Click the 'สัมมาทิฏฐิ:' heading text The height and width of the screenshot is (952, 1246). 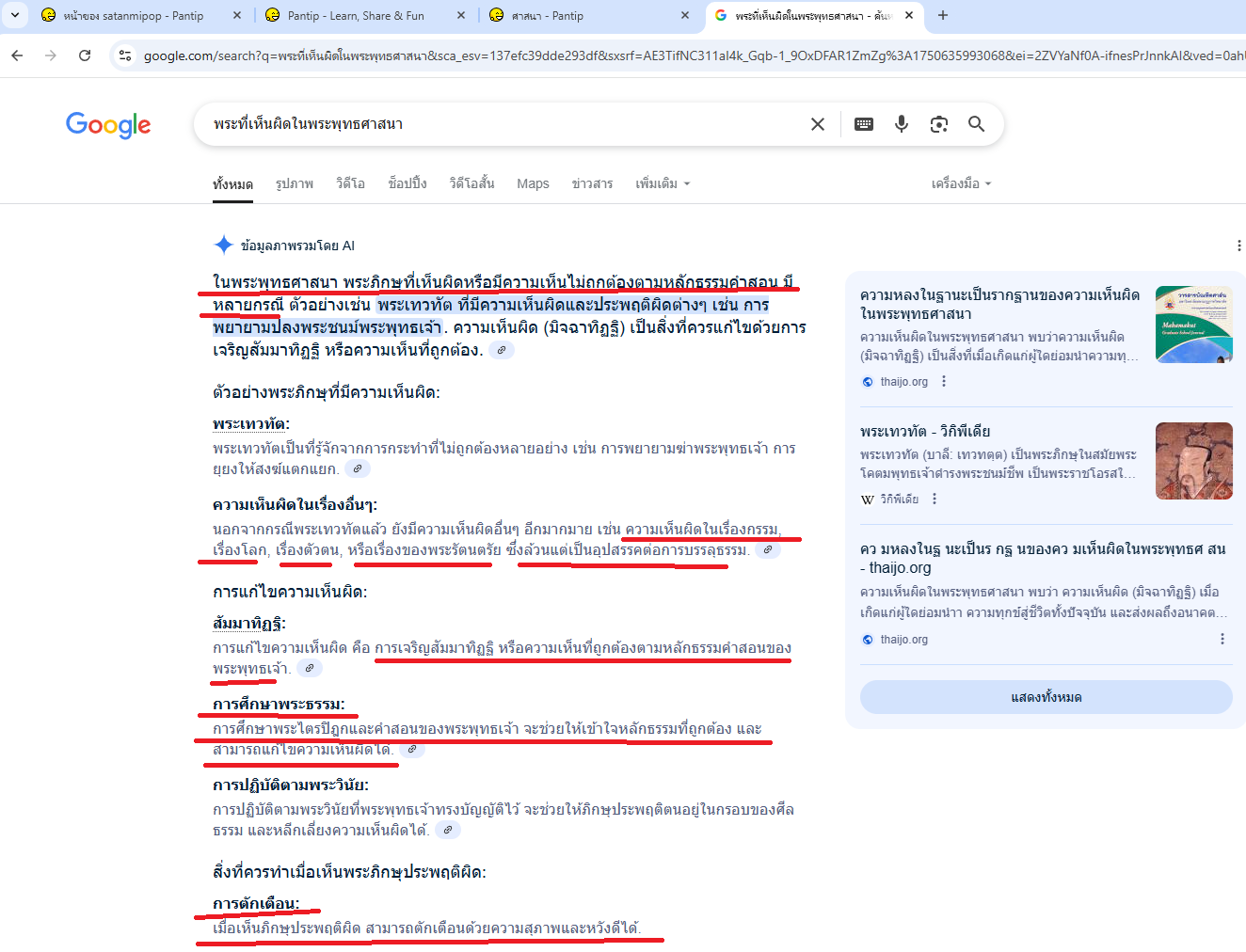[x=249, y=623]
